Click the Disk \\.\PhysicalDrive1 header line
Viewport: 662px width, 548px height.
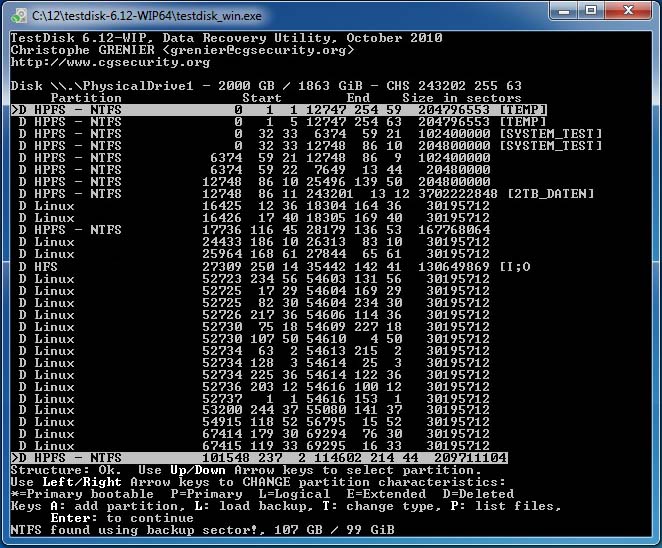266,86
